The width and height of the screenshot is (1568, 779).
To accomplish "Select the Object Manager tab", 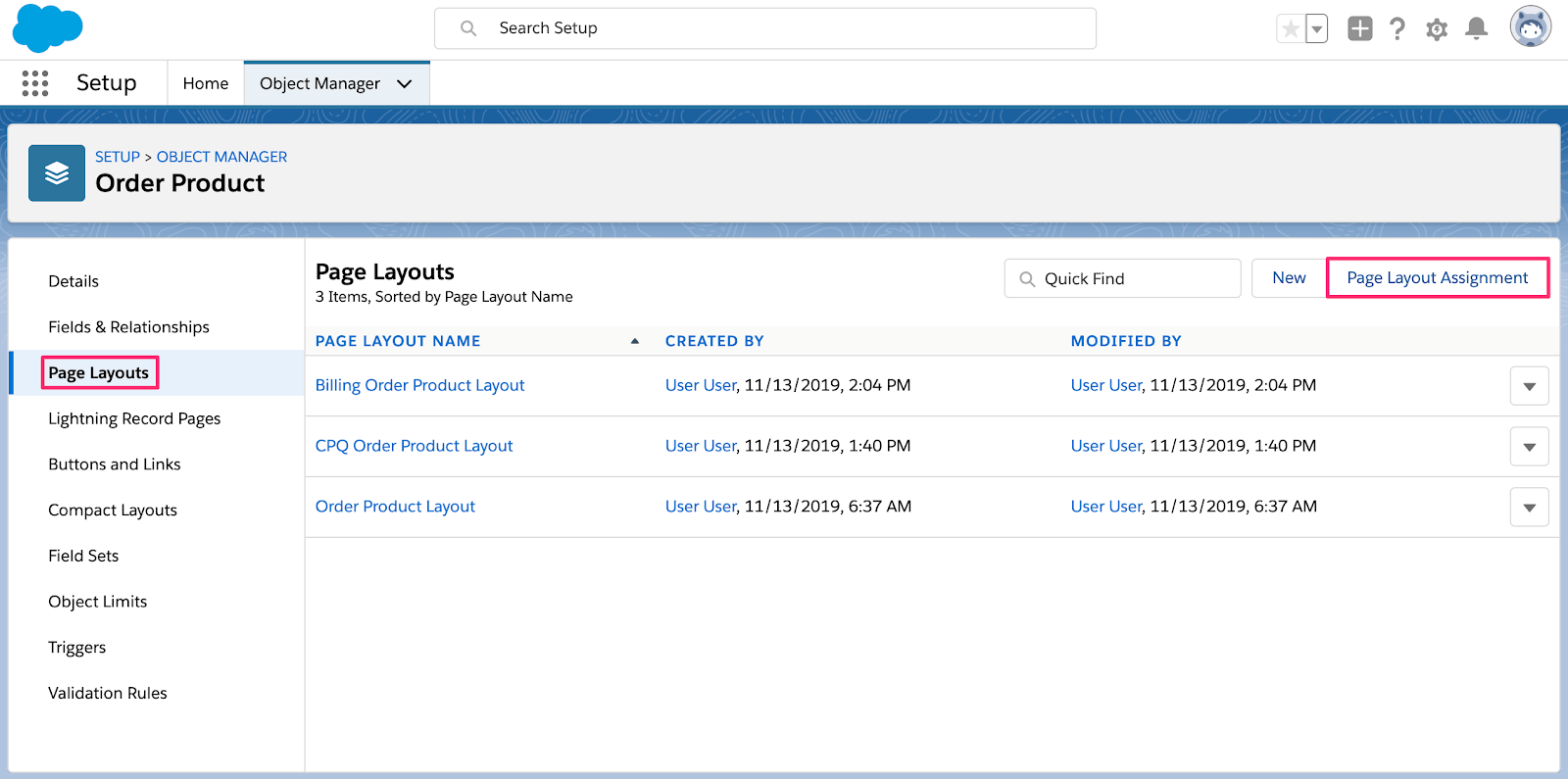I will point(319,83).
